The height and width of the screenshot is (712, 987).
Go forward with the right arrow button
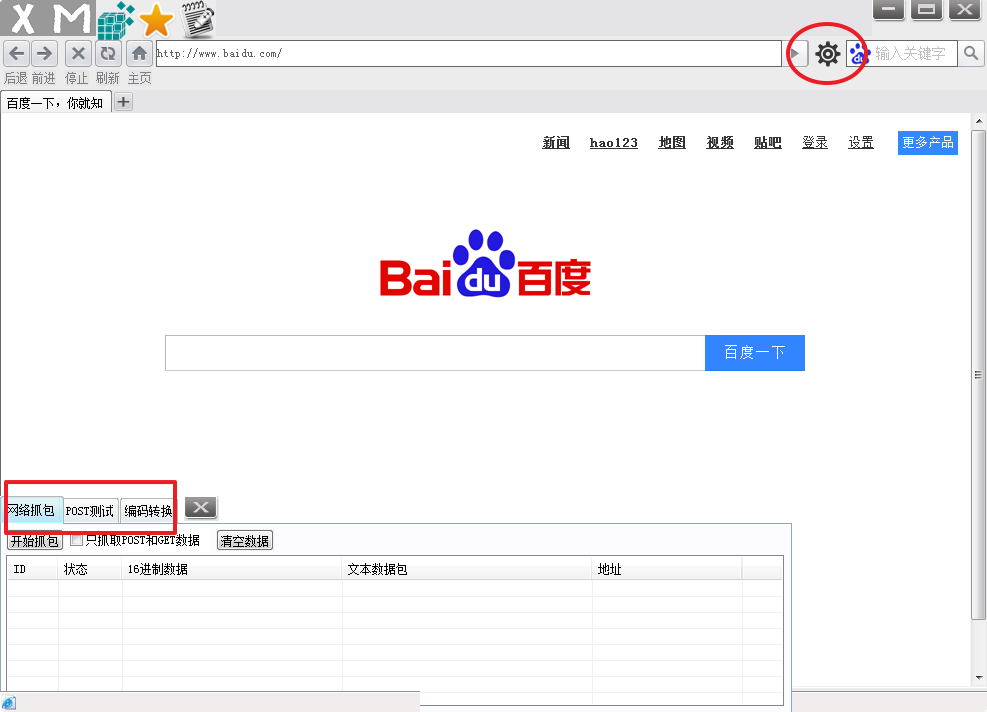tap(44, 54)
